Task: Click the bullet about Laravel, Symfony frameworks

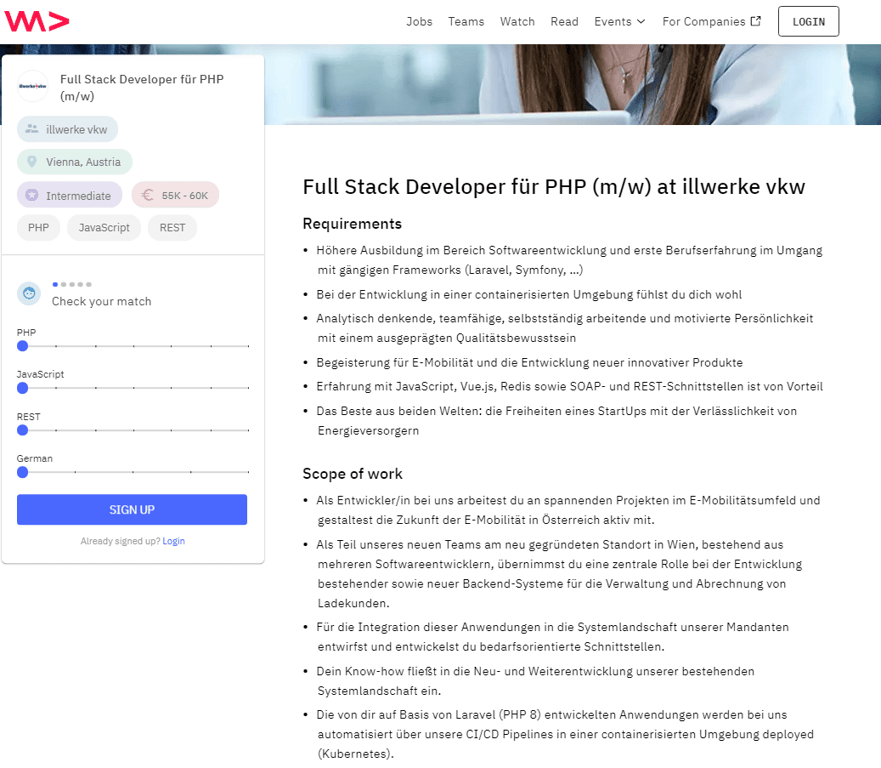Action: [562, 260]
